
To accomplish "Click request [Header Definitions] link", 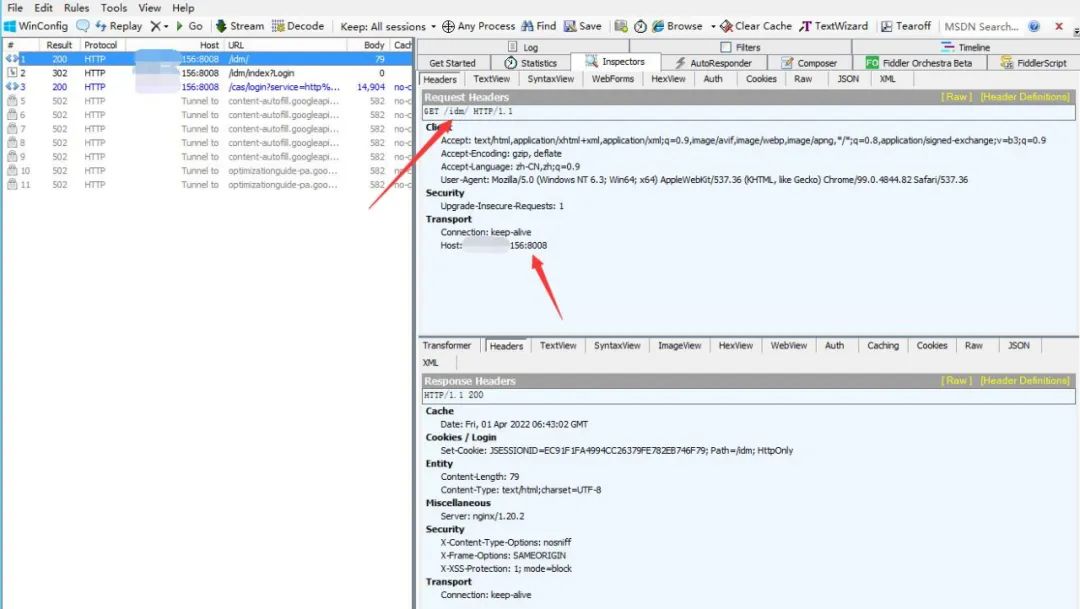I will [1025, 97].
